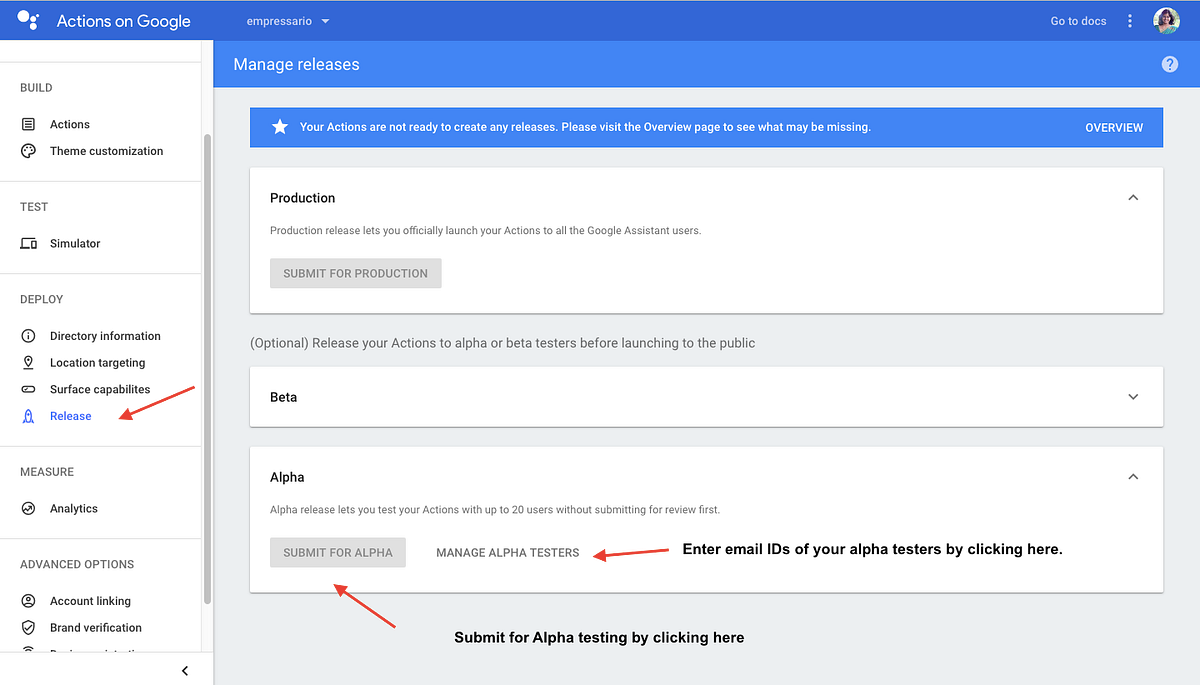Expand the Beta section chevron
The height and width of the screenshot is (685, 1200).
coord(1133,397)
